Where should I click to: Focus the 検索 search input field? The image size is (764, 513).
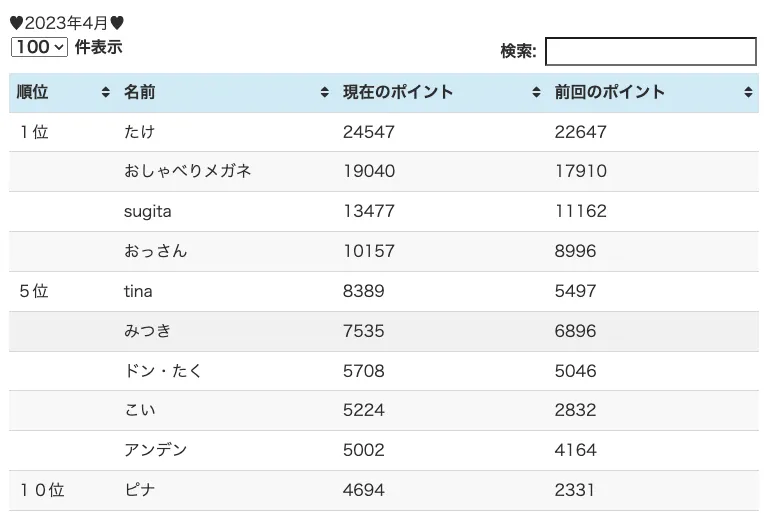pos(650,51)
